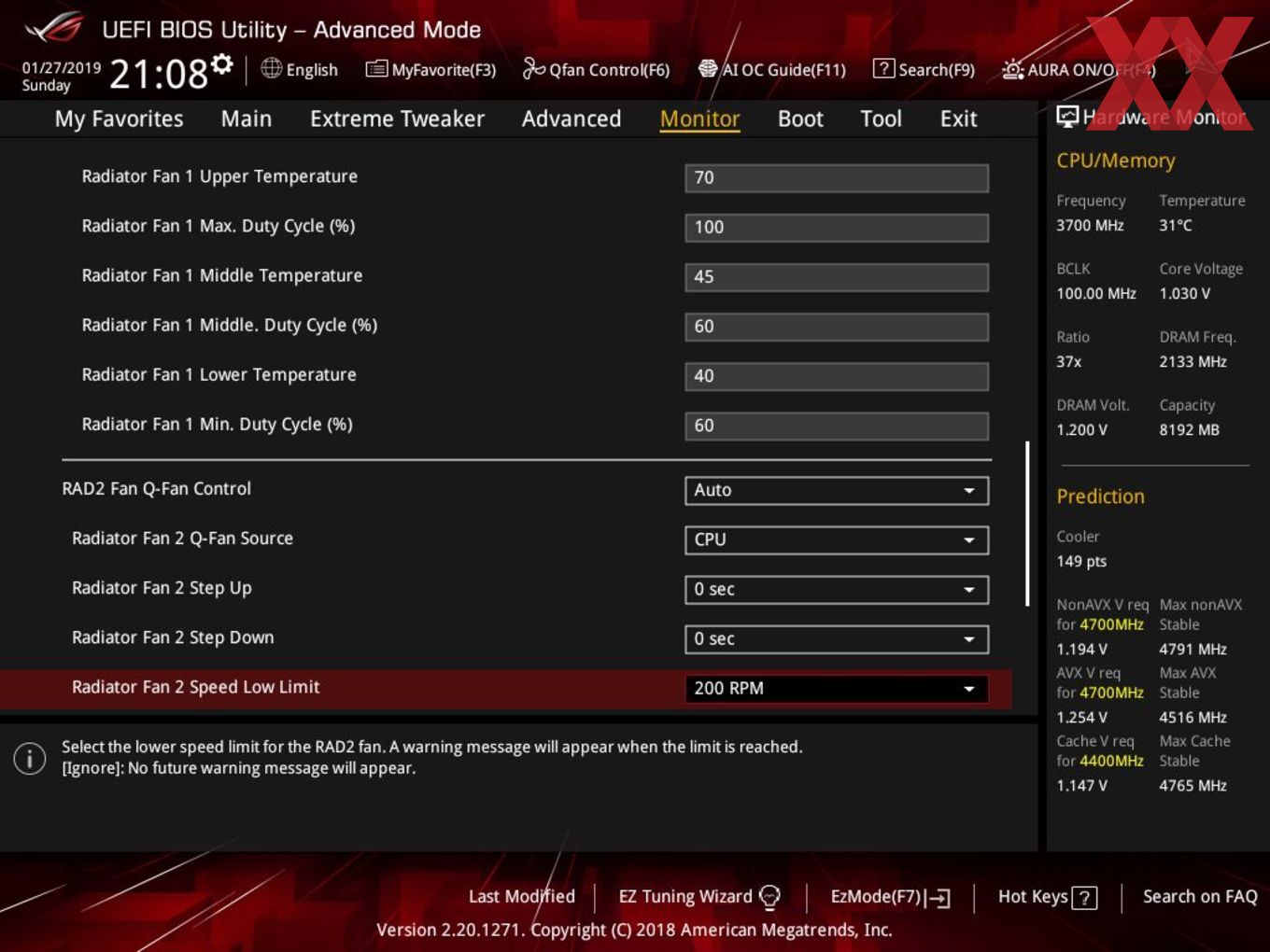Viewport: 1270px width, 952px height.
Task: Open the Tool tab
Action: click(882, 119)
